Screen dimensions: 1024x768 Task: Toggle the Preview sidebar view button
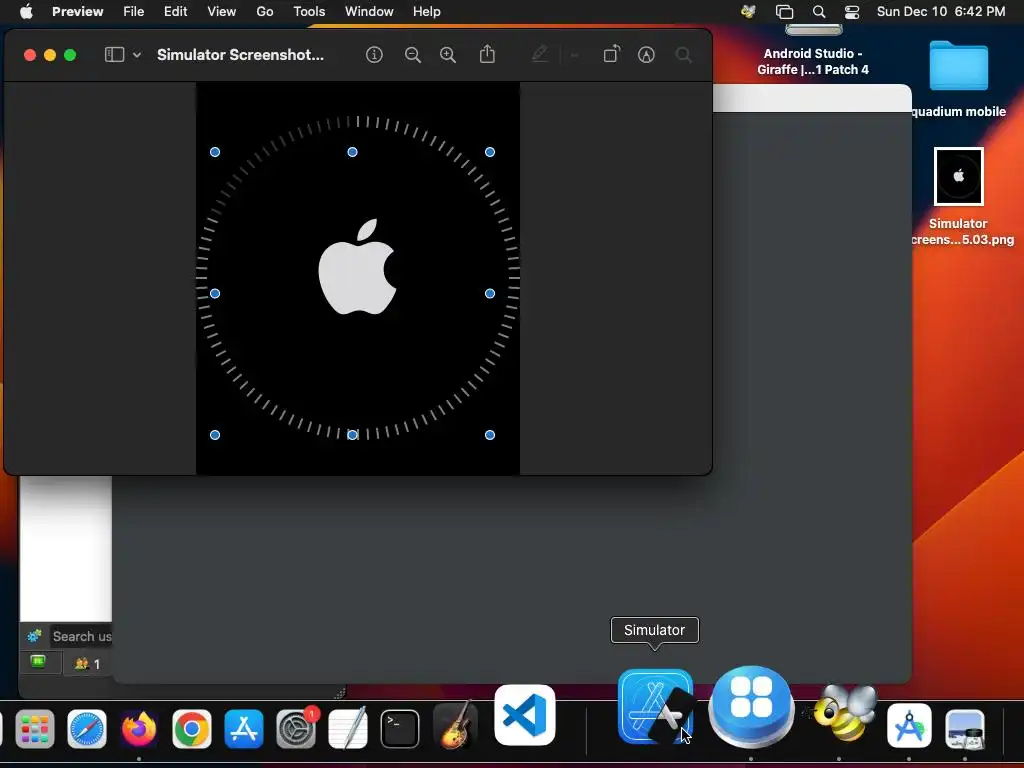(114, 55)
